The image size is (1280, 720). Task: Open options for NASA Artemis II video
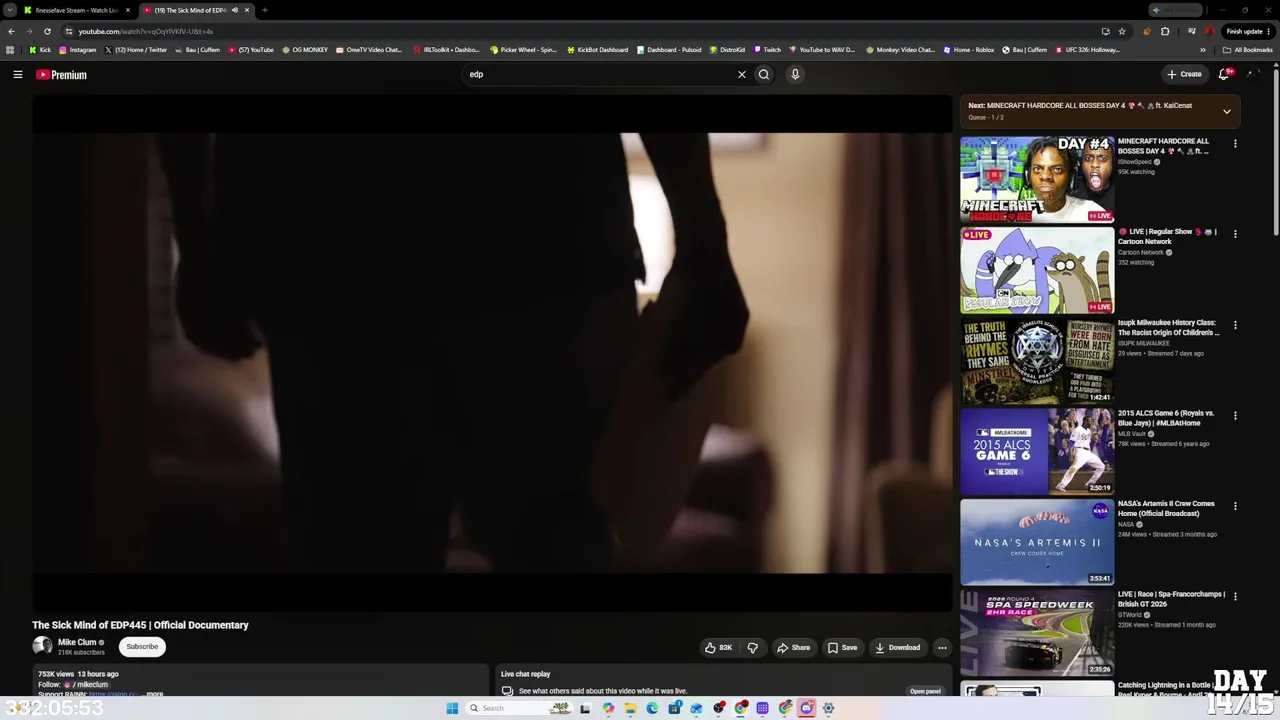[1235, 506]
